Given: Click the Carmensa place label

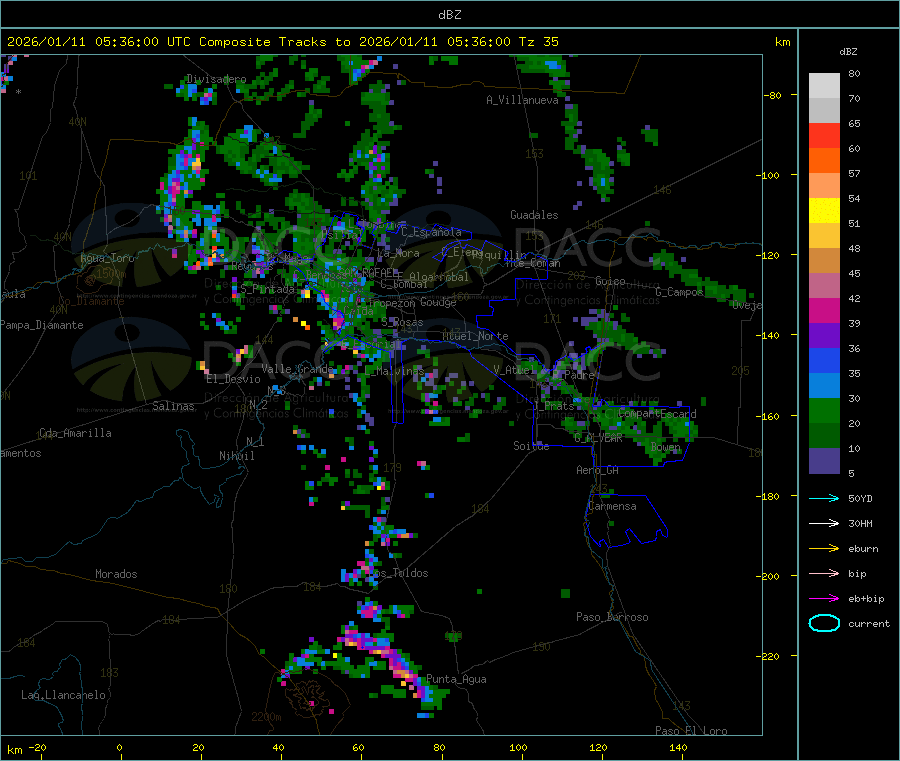Looking at the screenshot, I should point(612,507).
